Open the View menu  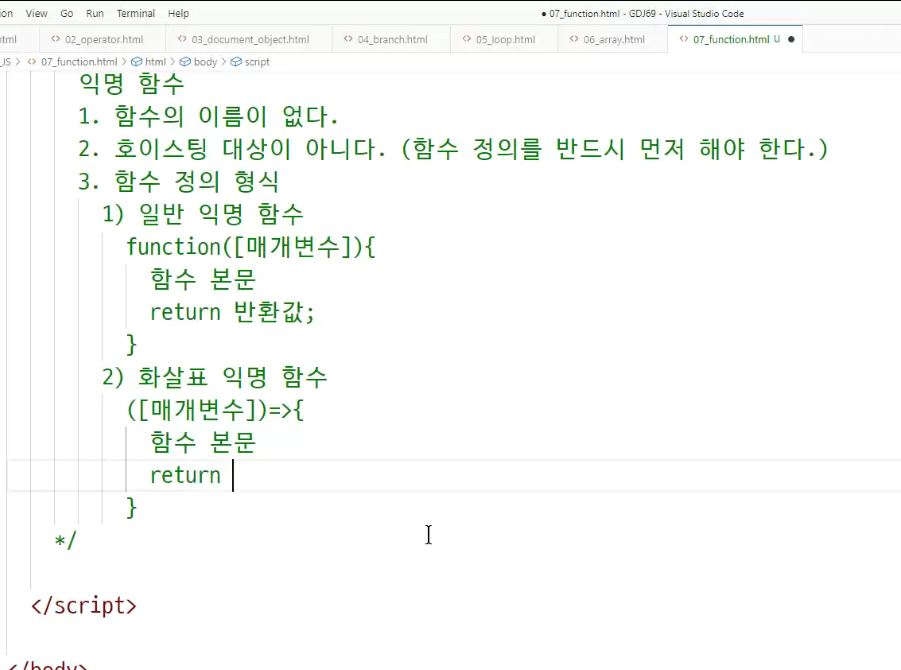36,13
